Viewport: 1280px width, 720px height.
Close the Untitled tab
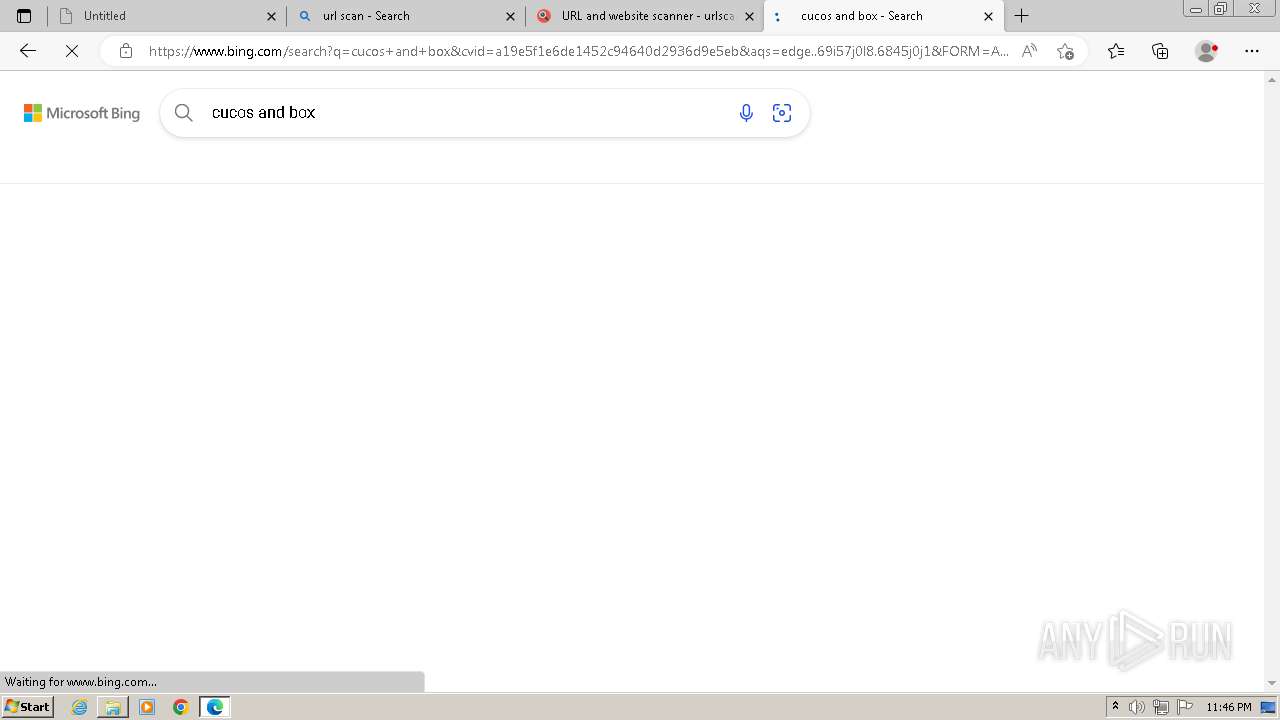point(271,16)
